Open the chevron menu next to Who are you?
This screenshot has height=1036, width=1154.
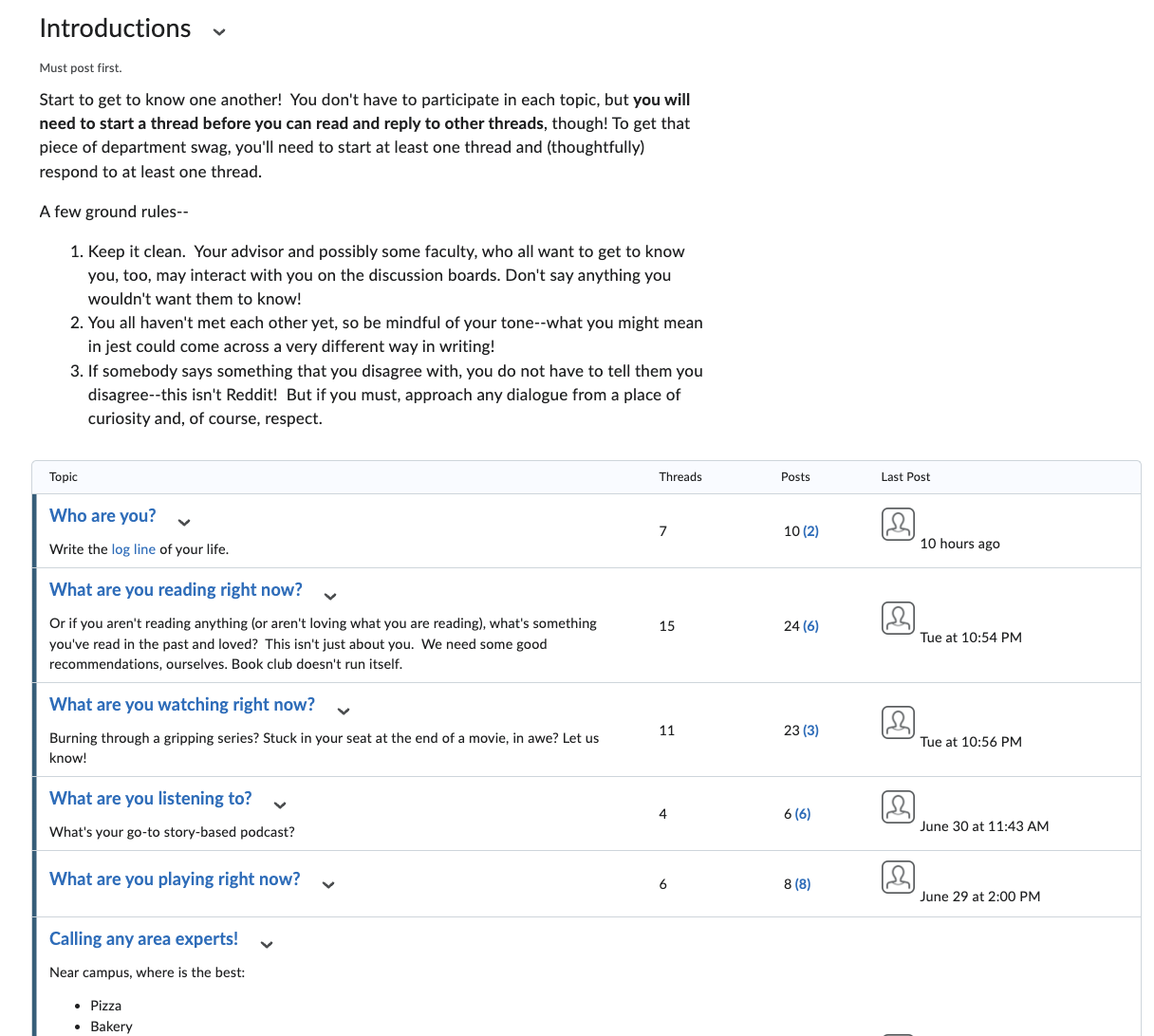184,522
